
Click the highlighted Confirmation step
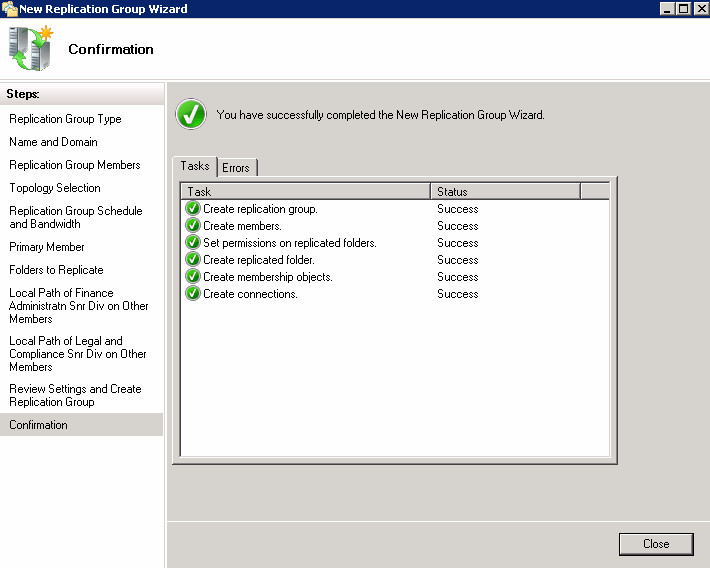82,424
